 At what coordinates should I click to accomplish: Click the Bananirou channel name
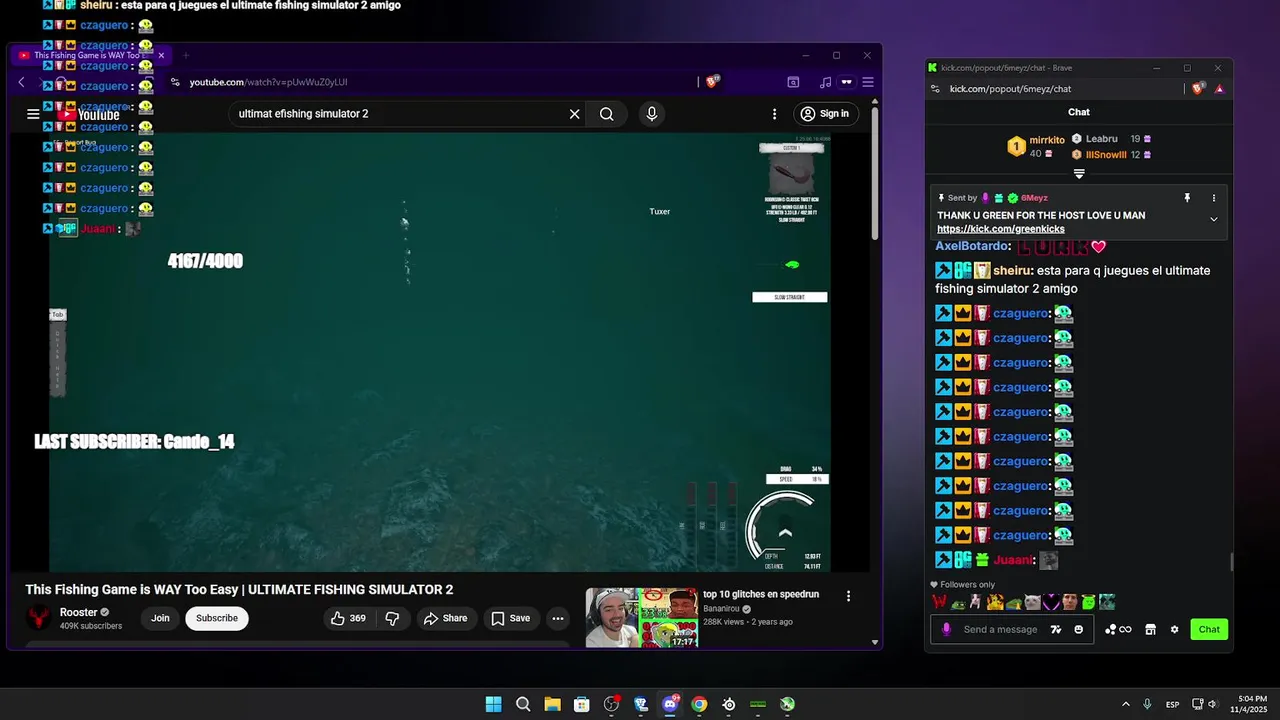tap(720, 608)
